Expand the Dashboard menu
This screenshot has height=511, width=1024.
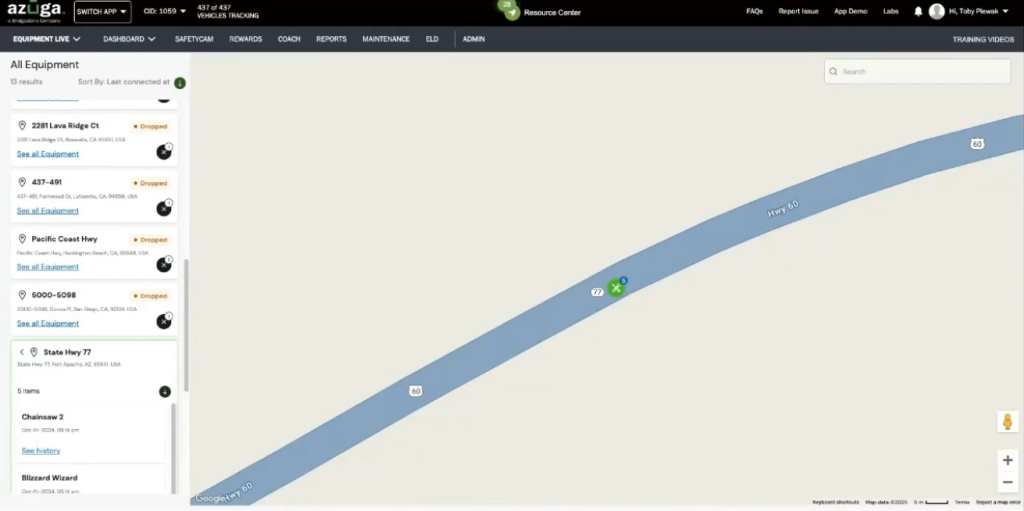coord(129,39)
